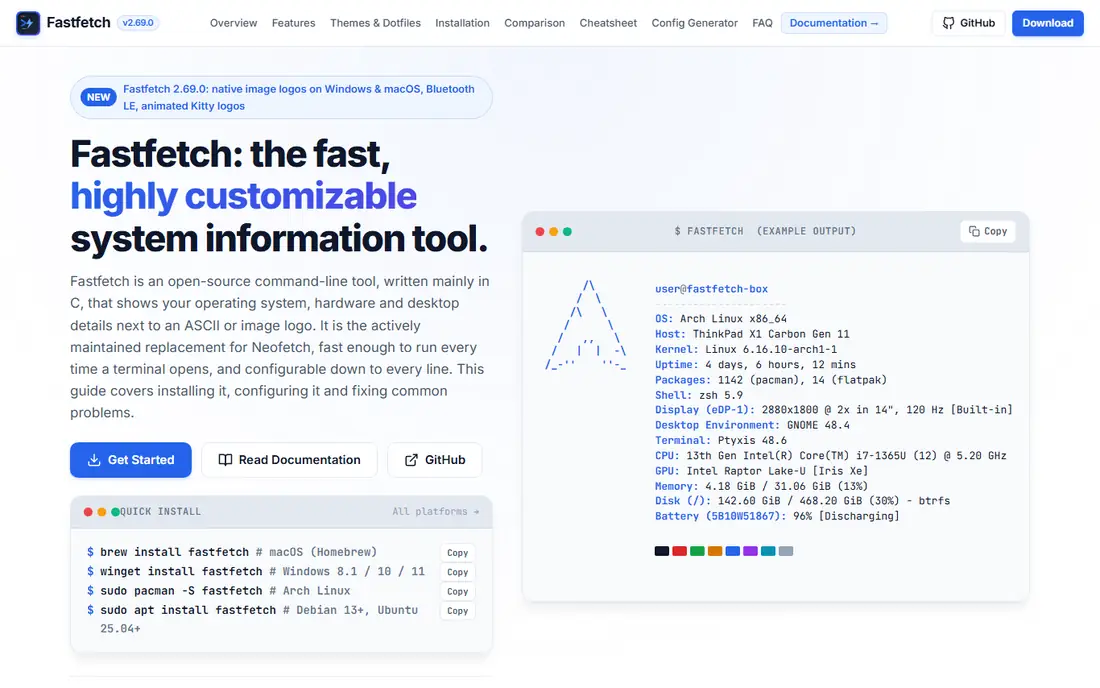Copy the brew install fastfetch command
This screenshot has height=688, width=1100.
(x=457, y=553)
